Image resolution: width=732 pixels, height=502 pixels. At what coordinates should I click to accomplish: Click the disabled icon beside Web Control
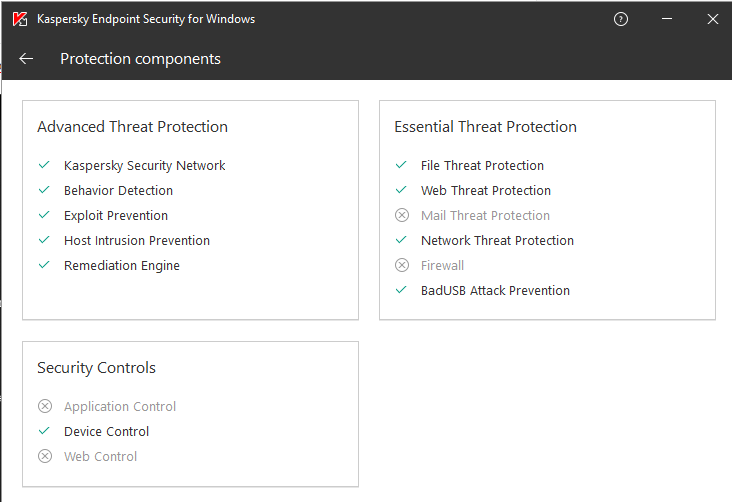[44, 457]
